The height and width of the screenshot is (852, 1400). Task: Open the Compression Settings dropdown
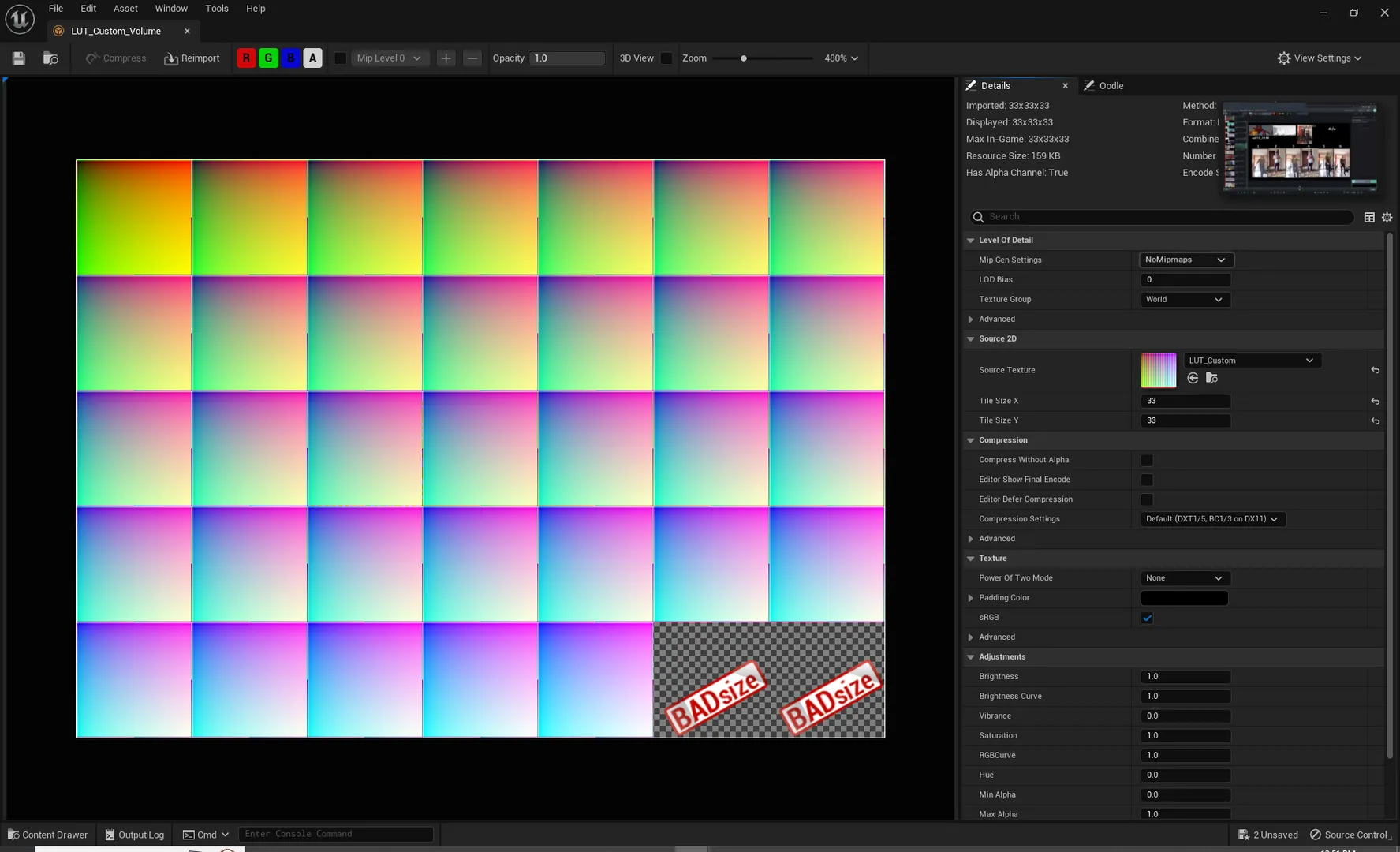coord(1211,519)
